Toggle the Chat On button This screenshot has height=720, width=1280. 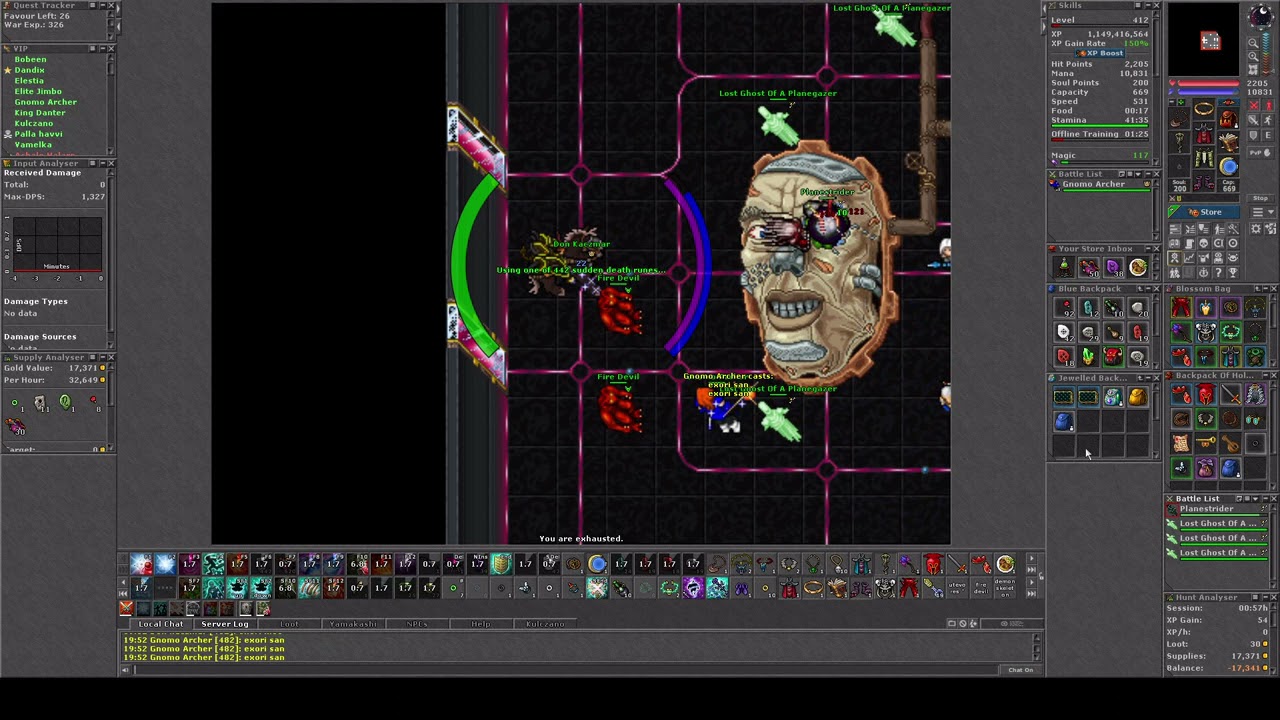[1020, 670]
